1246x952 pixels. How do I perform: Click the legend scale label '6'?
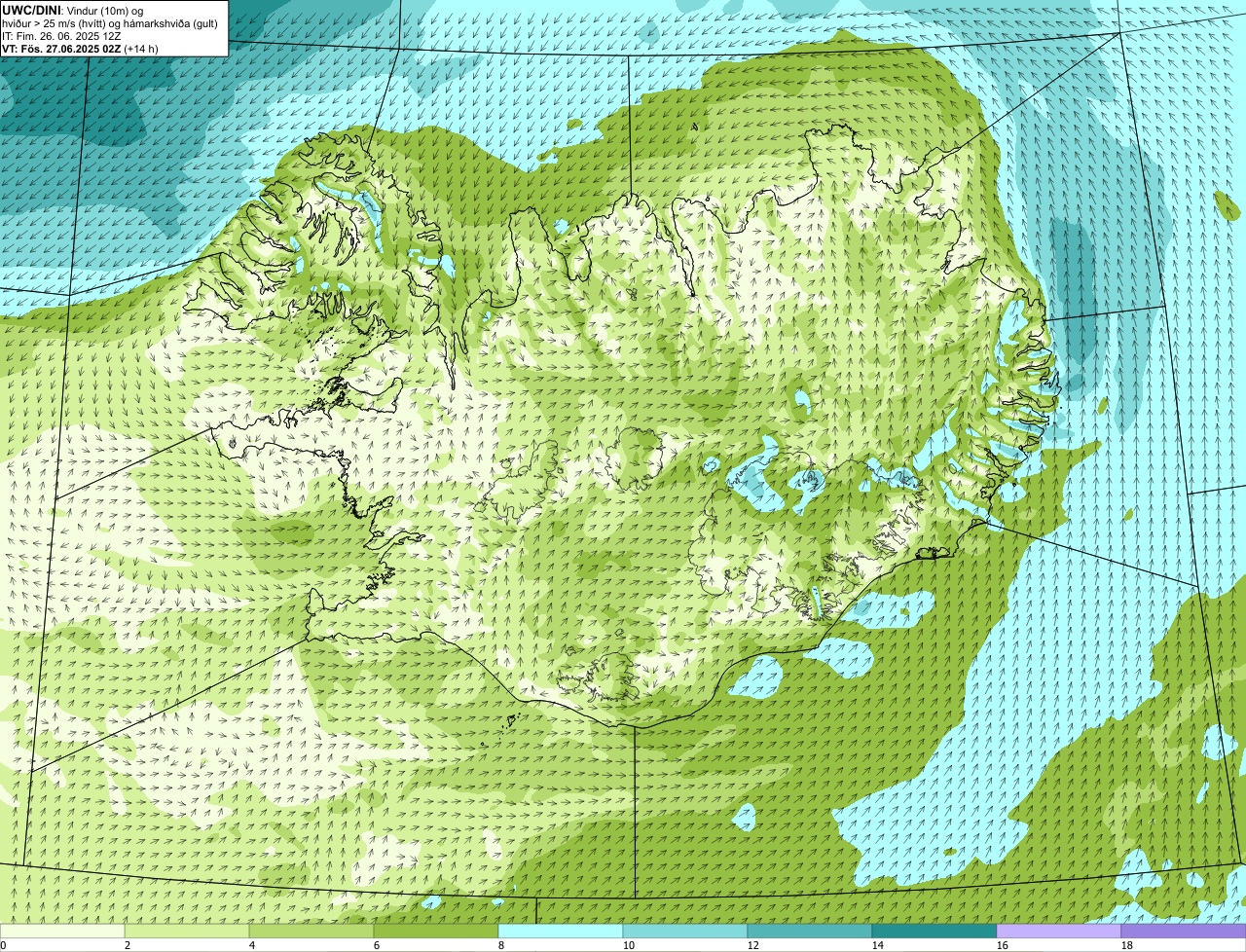pos(377,945)
